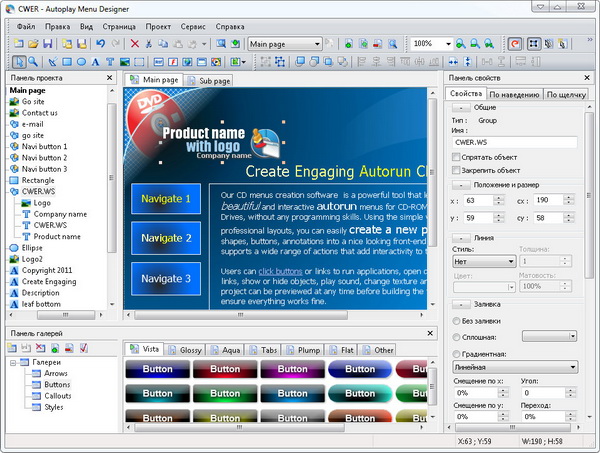
Task: Toggle the rotate mode button with red arrow
Action: tap(515, 44)
